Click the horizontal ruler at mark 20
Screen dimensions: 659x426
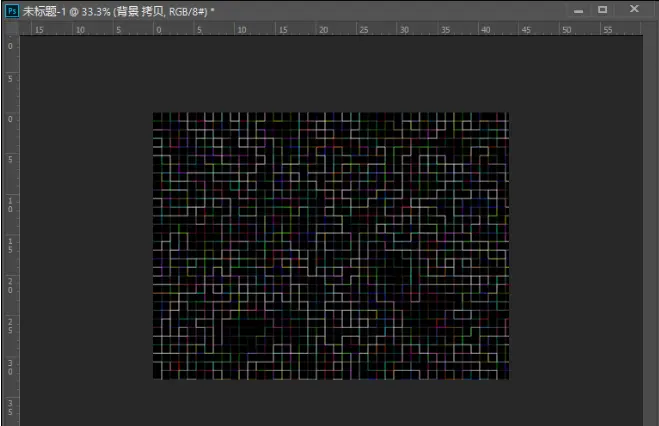323,29
